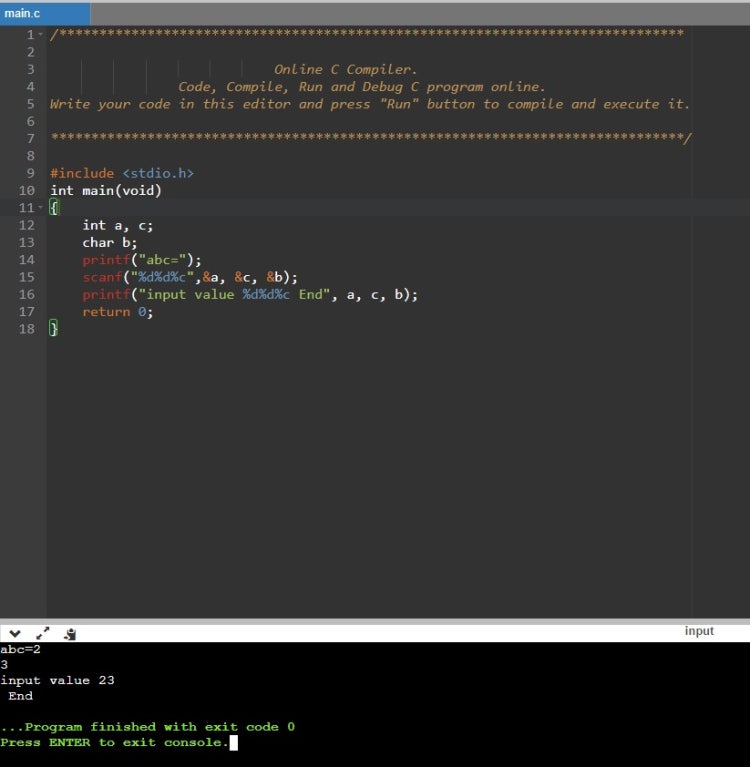Fold the comment block at line 1
The width and height of the screenshot is (750, 767).
40,35
